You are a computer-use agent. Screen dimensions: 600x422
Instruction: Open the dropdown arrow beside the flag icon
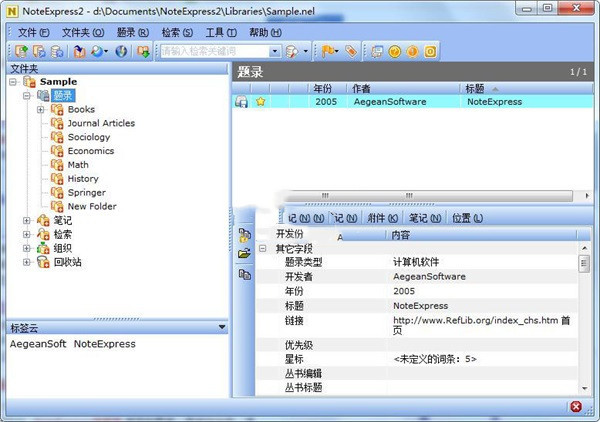[336, 51]
